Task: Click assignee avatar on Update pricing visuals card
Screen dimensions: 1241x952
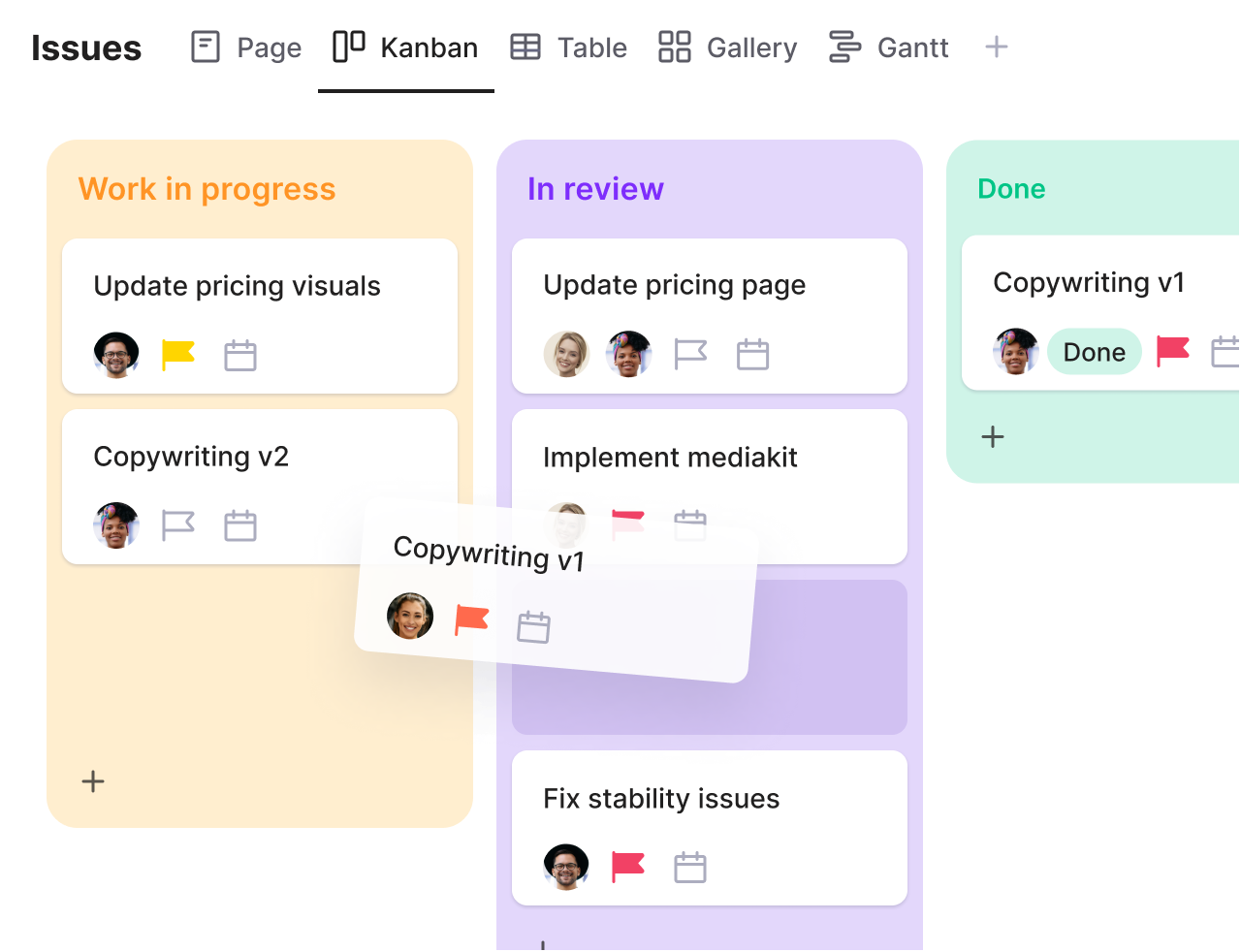Action: (x=116, y=355)
